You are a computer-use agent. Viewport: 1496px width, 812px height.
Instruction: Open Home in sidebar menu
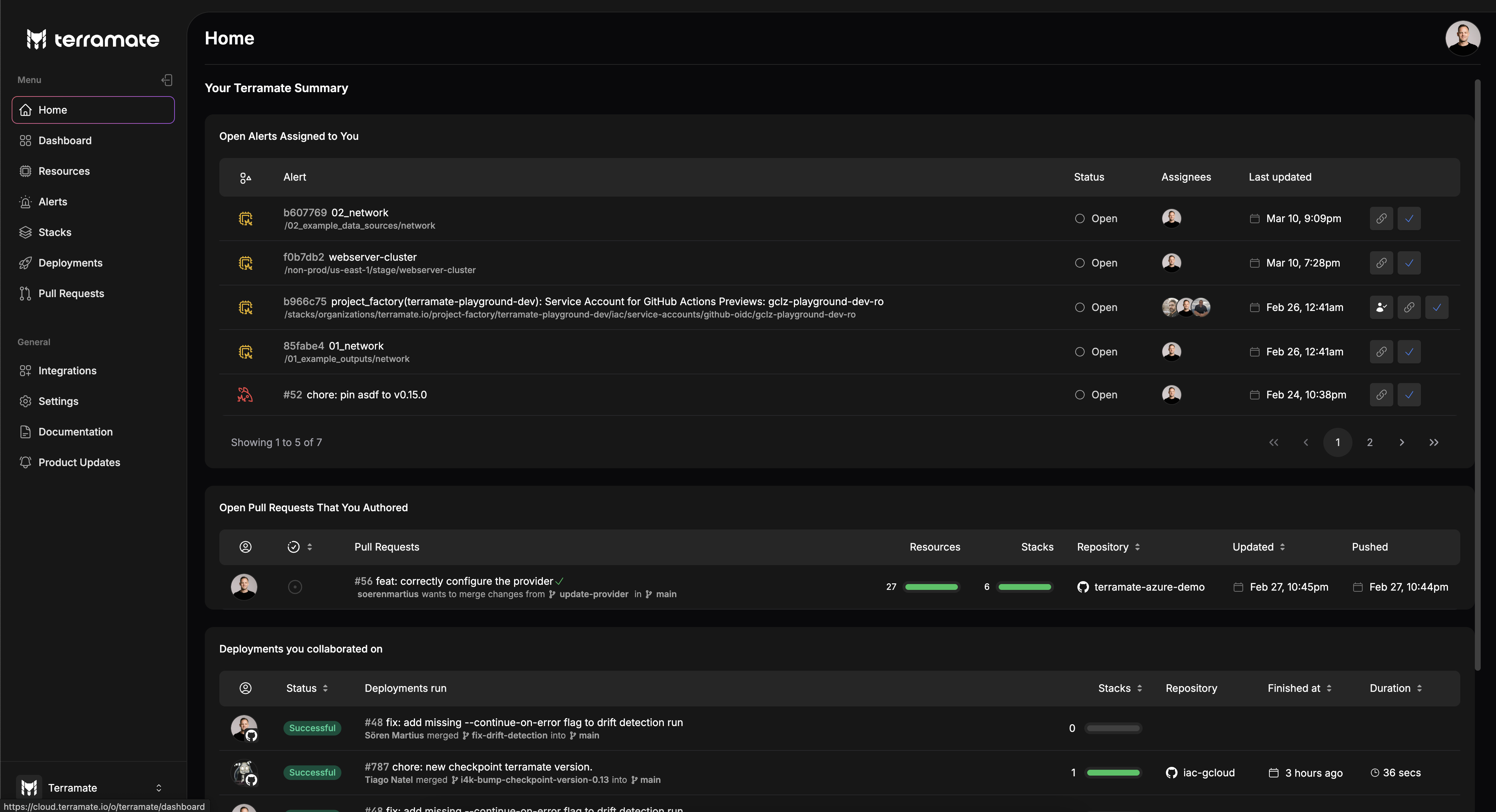click(x=93, y=110)
